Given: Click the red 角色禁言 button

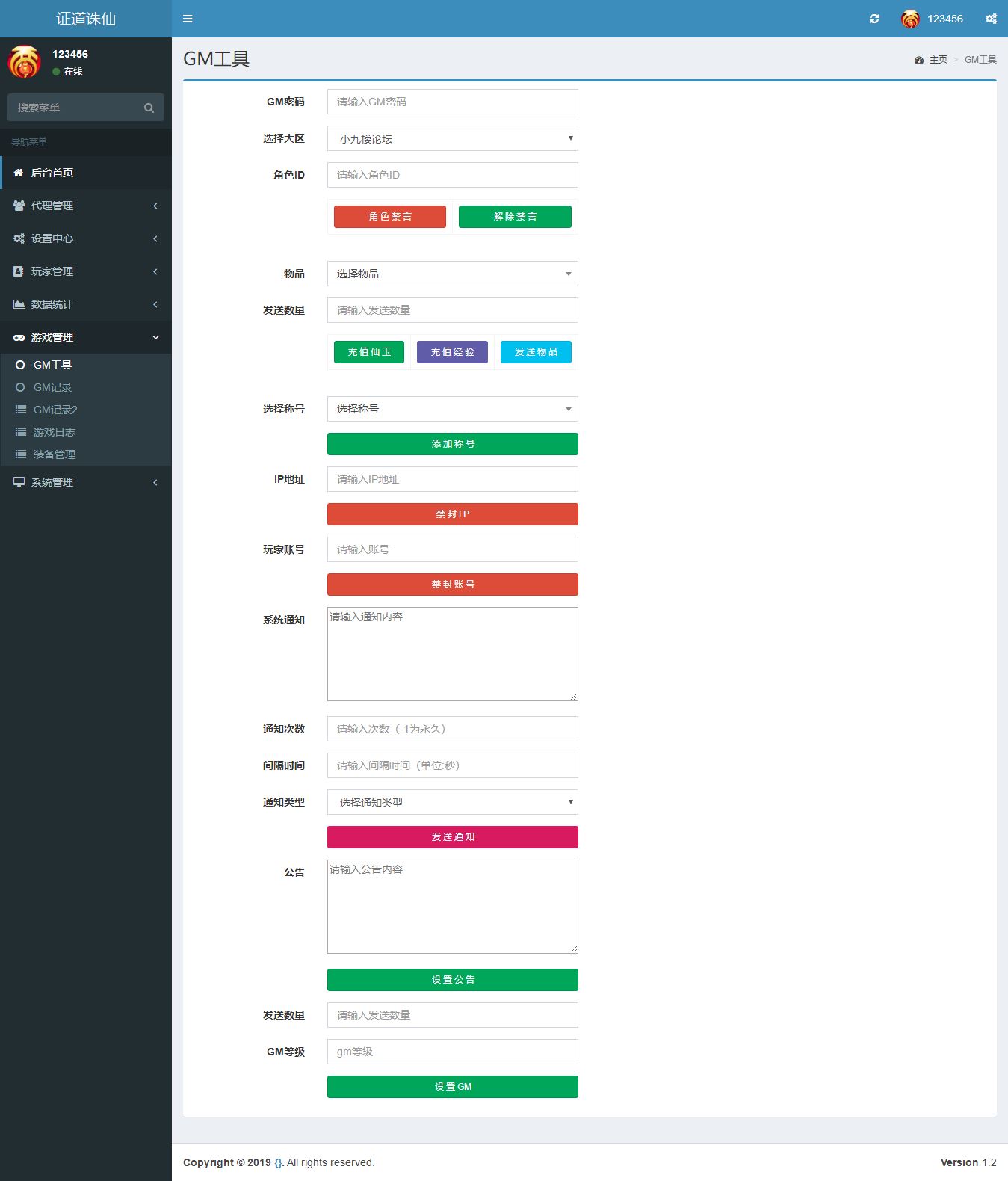Looking at the screenshot, I should pyautogui.click(x=389, y=217).
